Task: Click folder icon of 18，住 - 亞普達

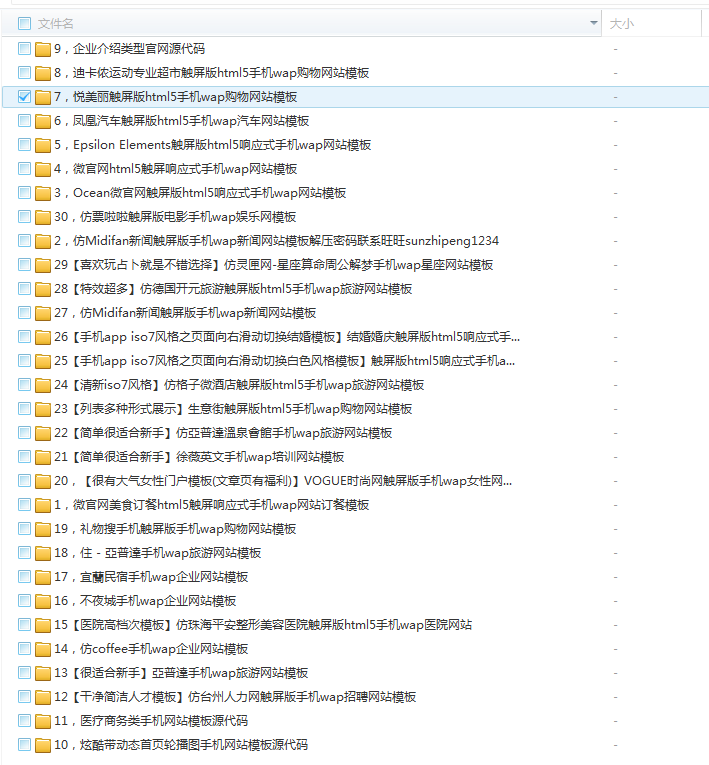Action: pyautogui.click(x=43, y=553)
